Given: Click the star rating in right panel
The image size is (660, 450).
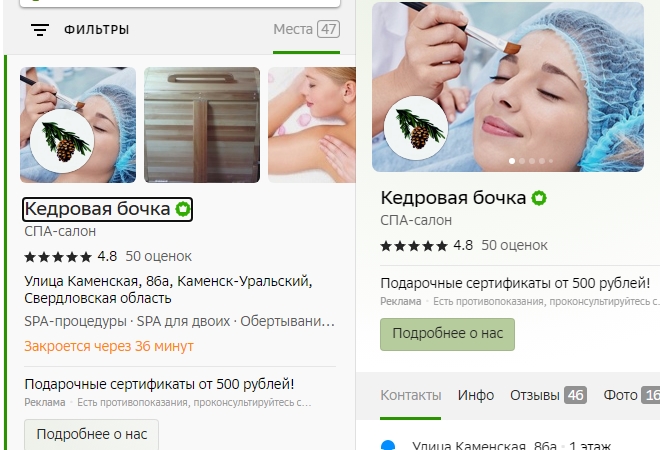Looking at the screenshot, I should tap(414, 245).
